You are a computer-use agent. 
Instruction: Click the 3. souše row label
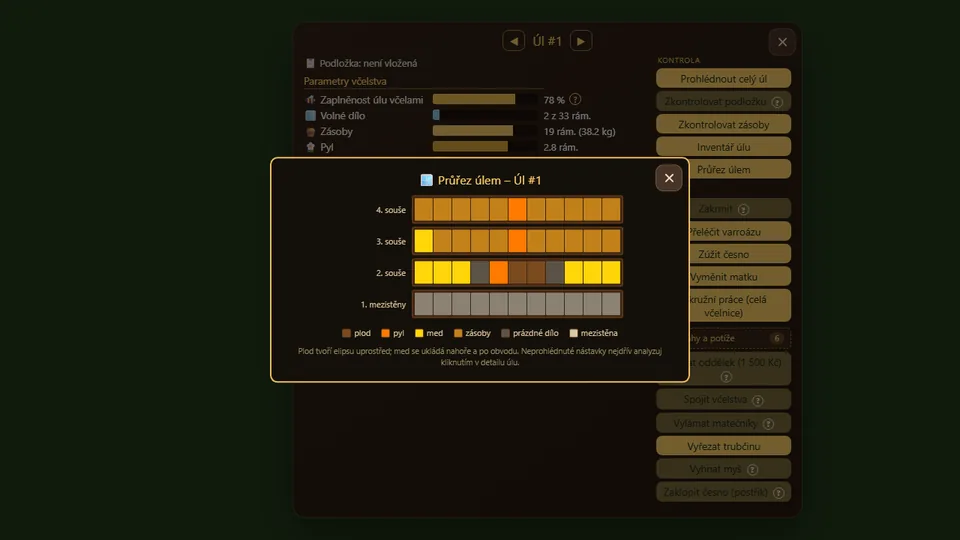coord(391,242)
